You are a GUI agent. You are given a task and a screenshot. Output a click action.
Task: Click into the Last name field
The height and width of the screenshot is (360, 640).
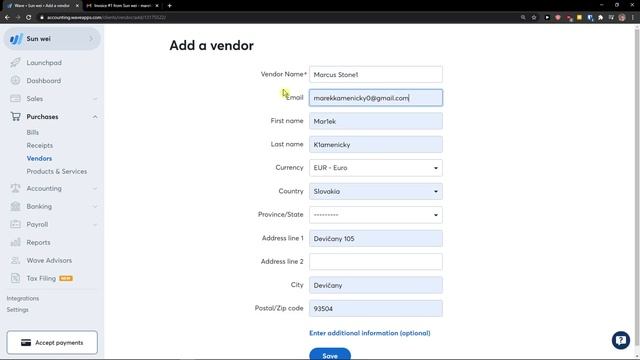(376, 144)
